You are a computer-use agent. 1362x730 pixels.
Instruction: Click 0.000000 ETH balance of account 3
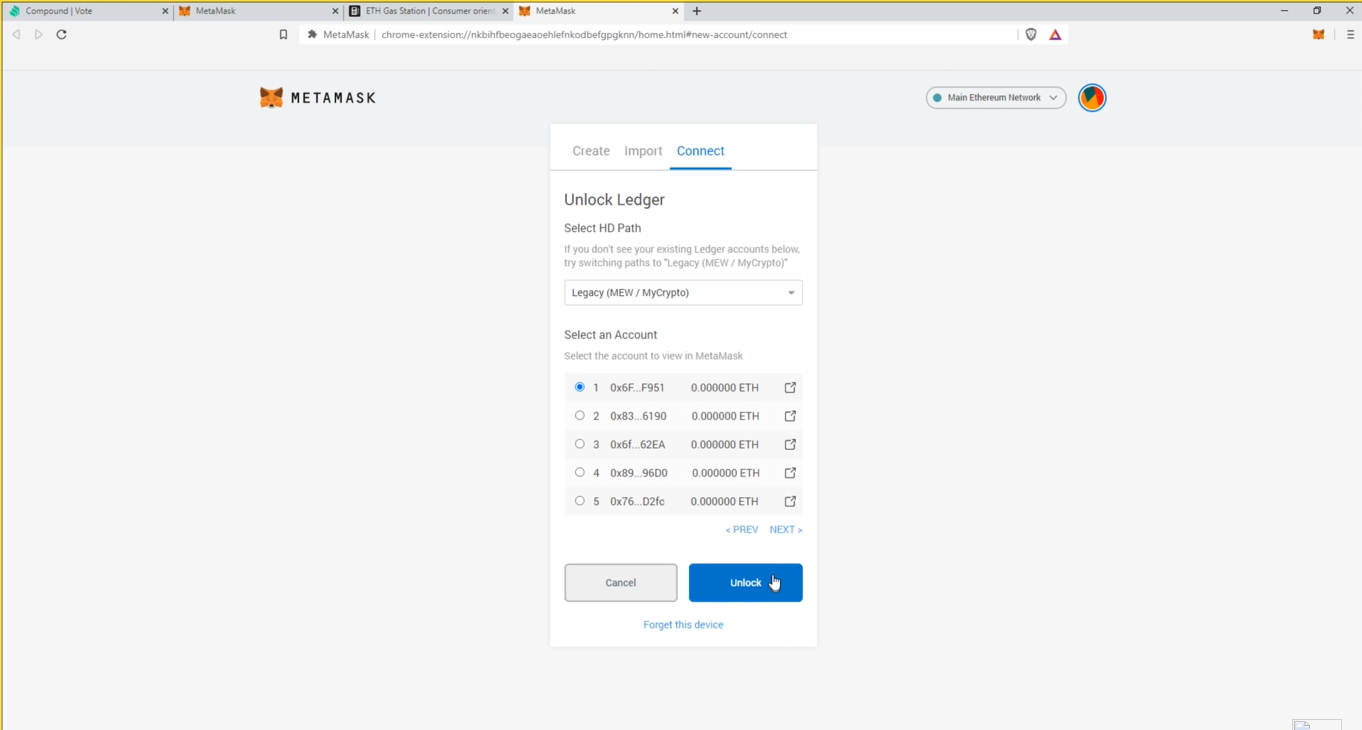[x=725, y=444]
